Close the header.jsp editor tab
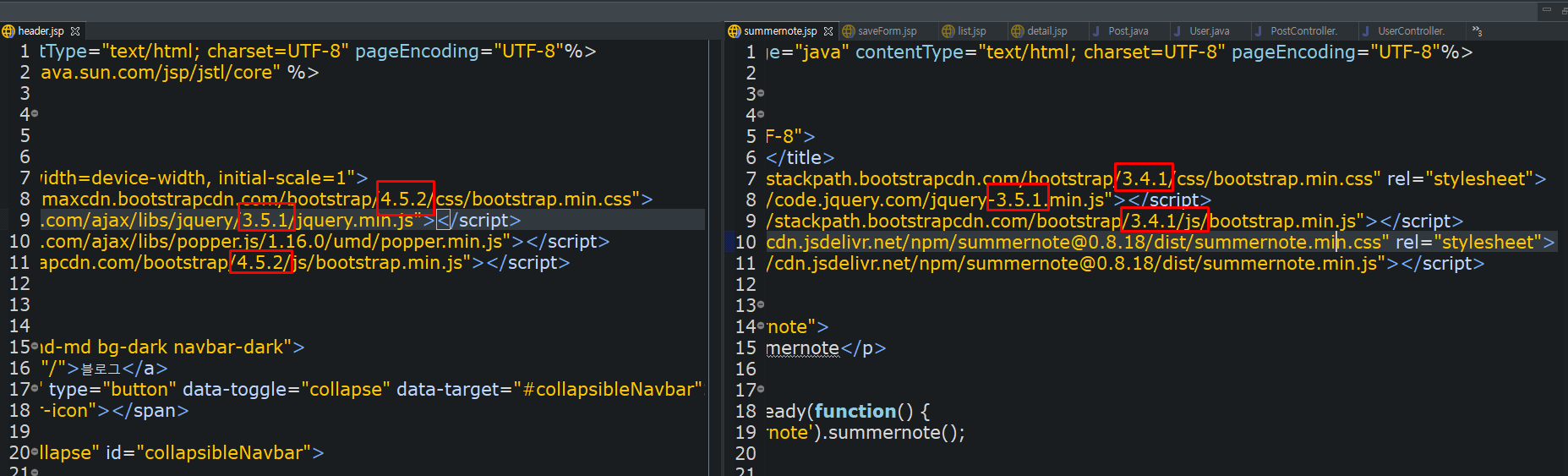 tap(75, 31)
